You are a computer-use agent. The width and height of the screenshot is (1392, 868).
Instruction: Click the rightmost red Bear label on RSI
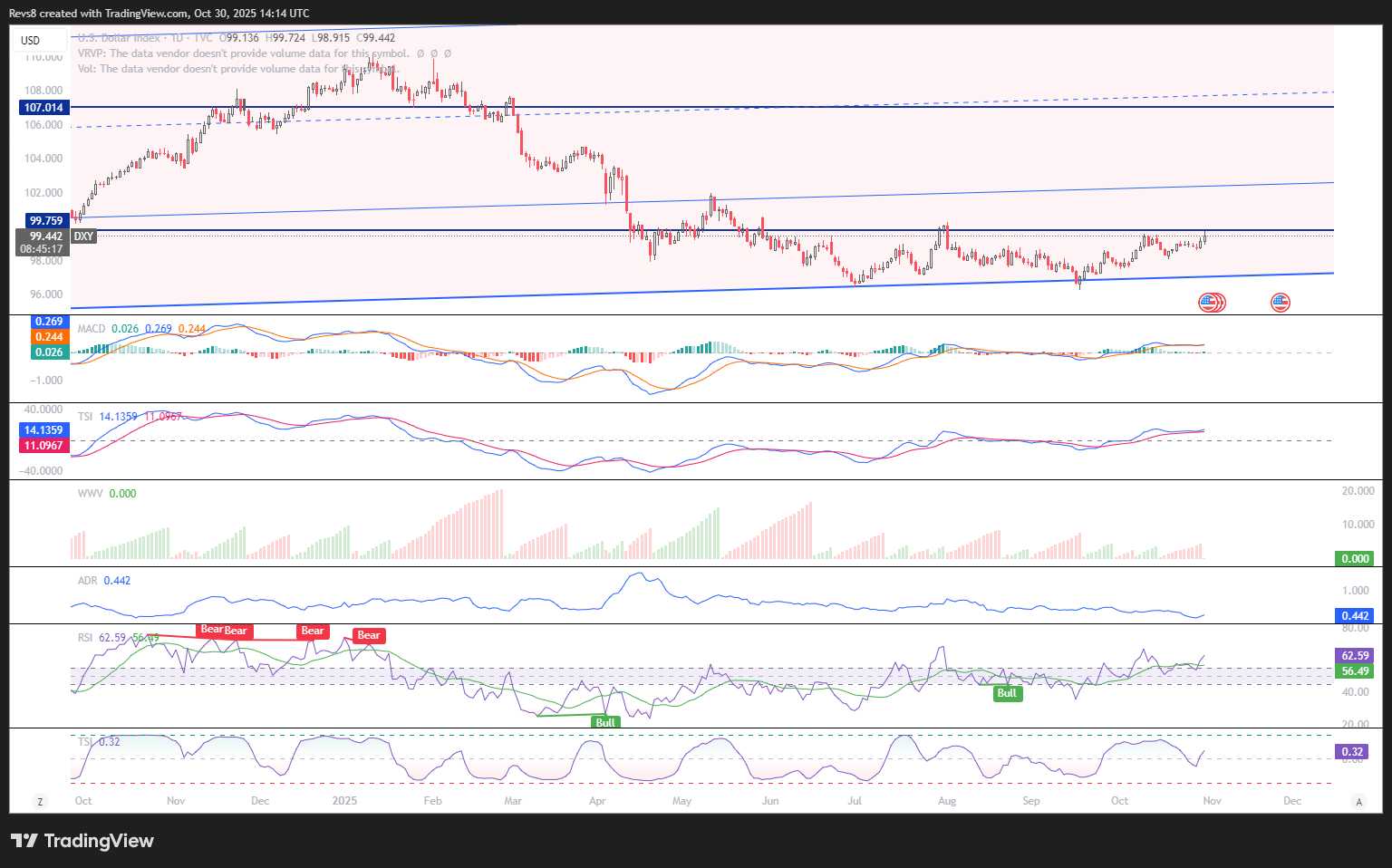(x=368, y=635)
